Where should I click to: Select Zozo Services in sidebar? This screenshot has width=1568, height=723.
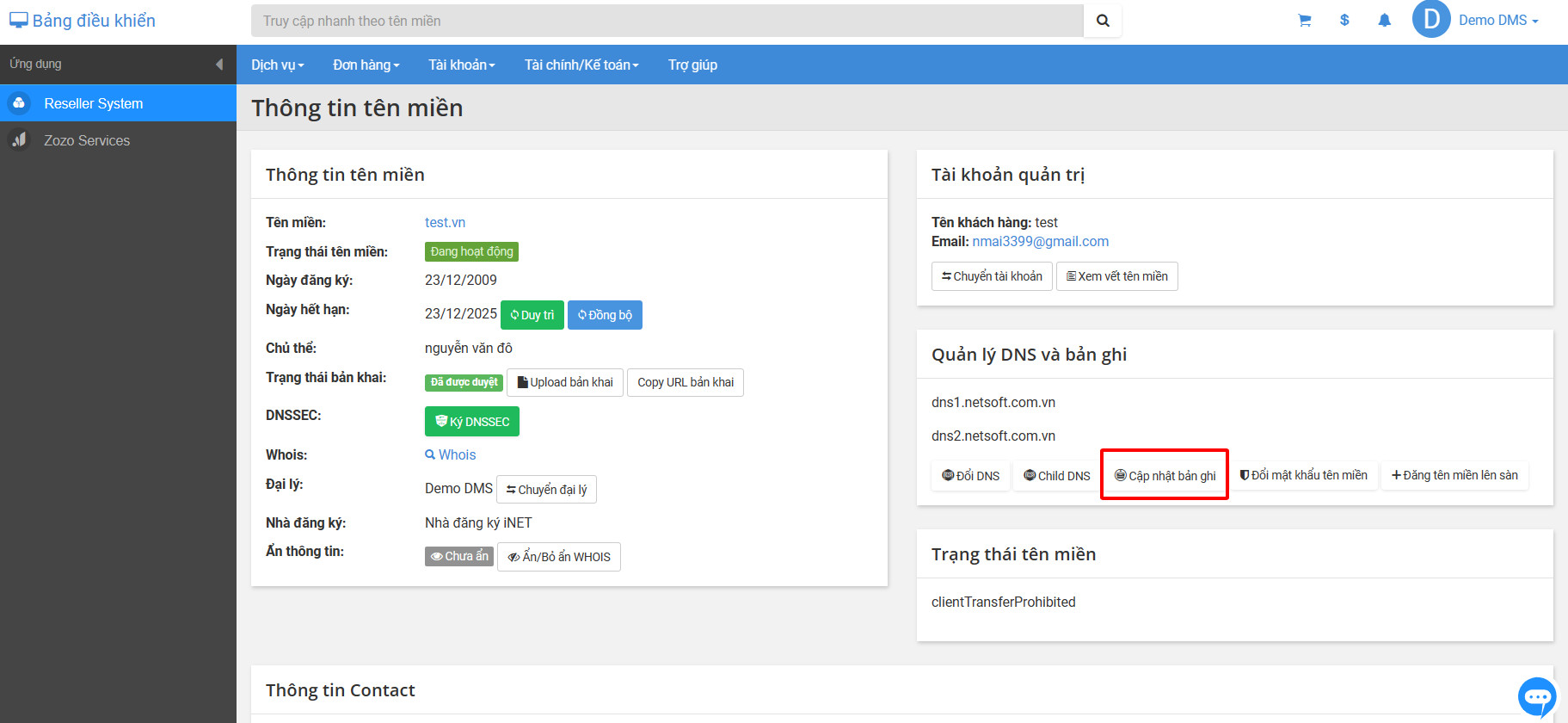(118, 140)
